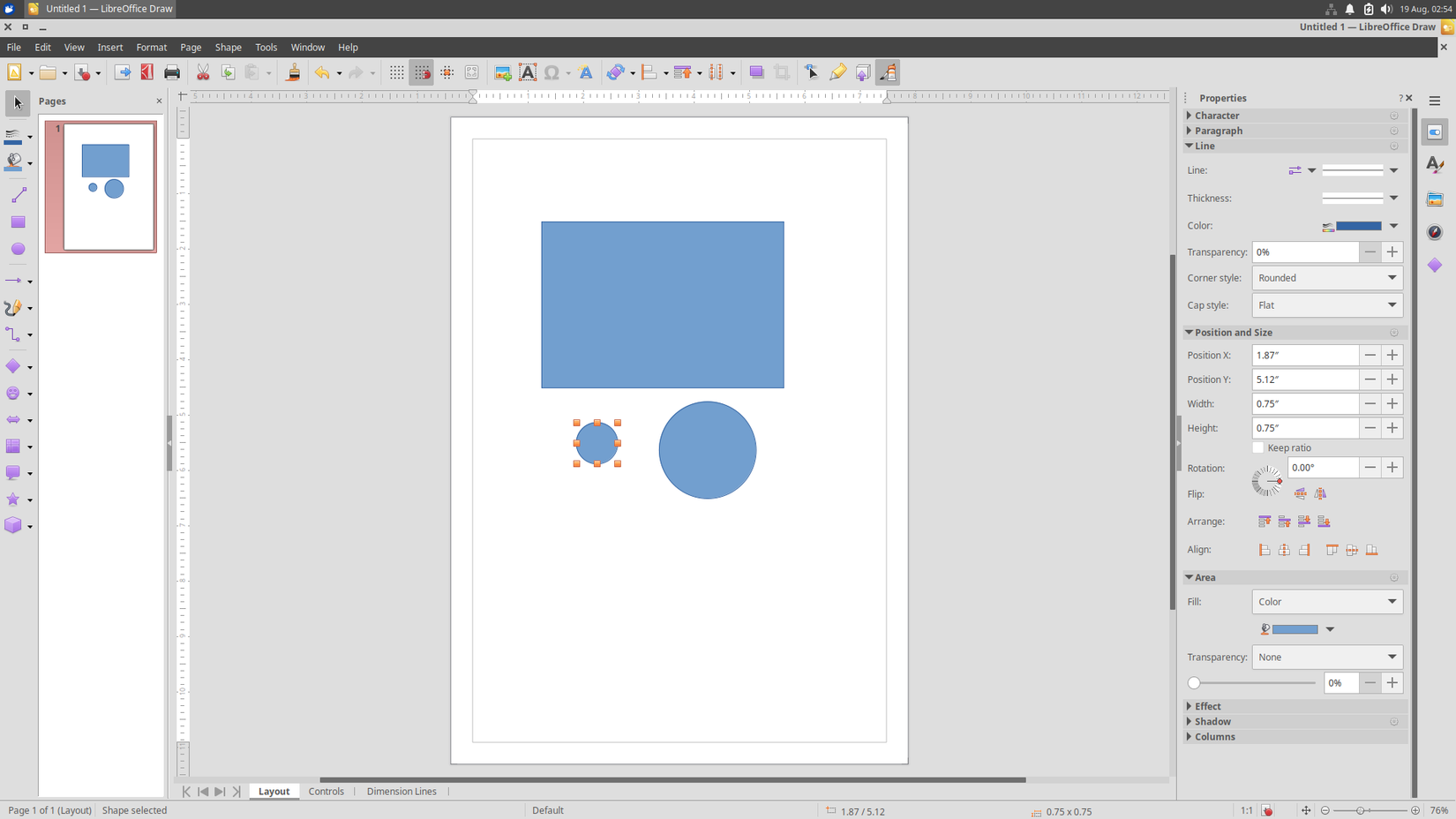The image size is (1456, 819).
Task: Toggle Snap to Grid
Action: (422, 72)
